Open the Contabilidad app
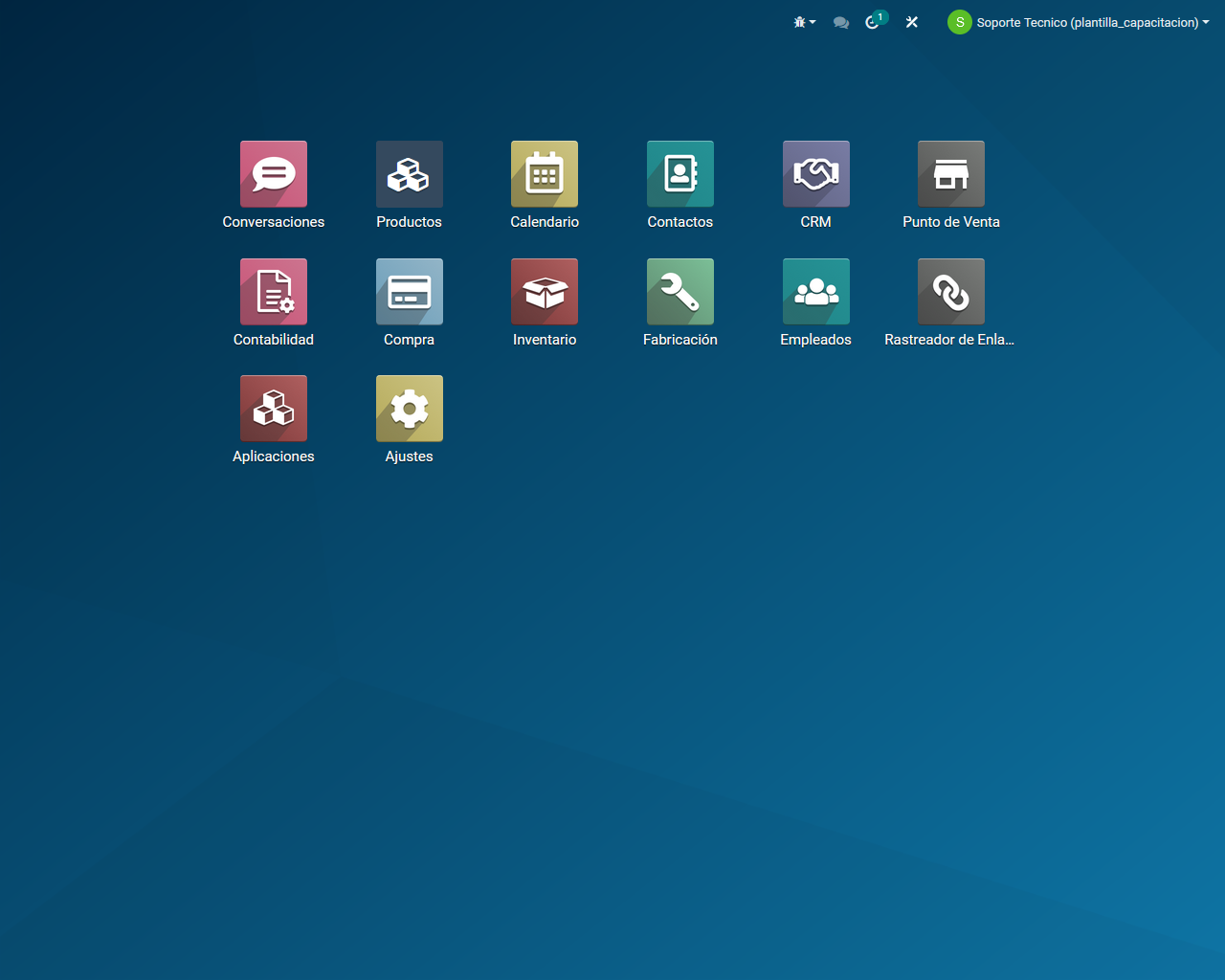This screenshot has width=1225, height=980. click(274, 292)
